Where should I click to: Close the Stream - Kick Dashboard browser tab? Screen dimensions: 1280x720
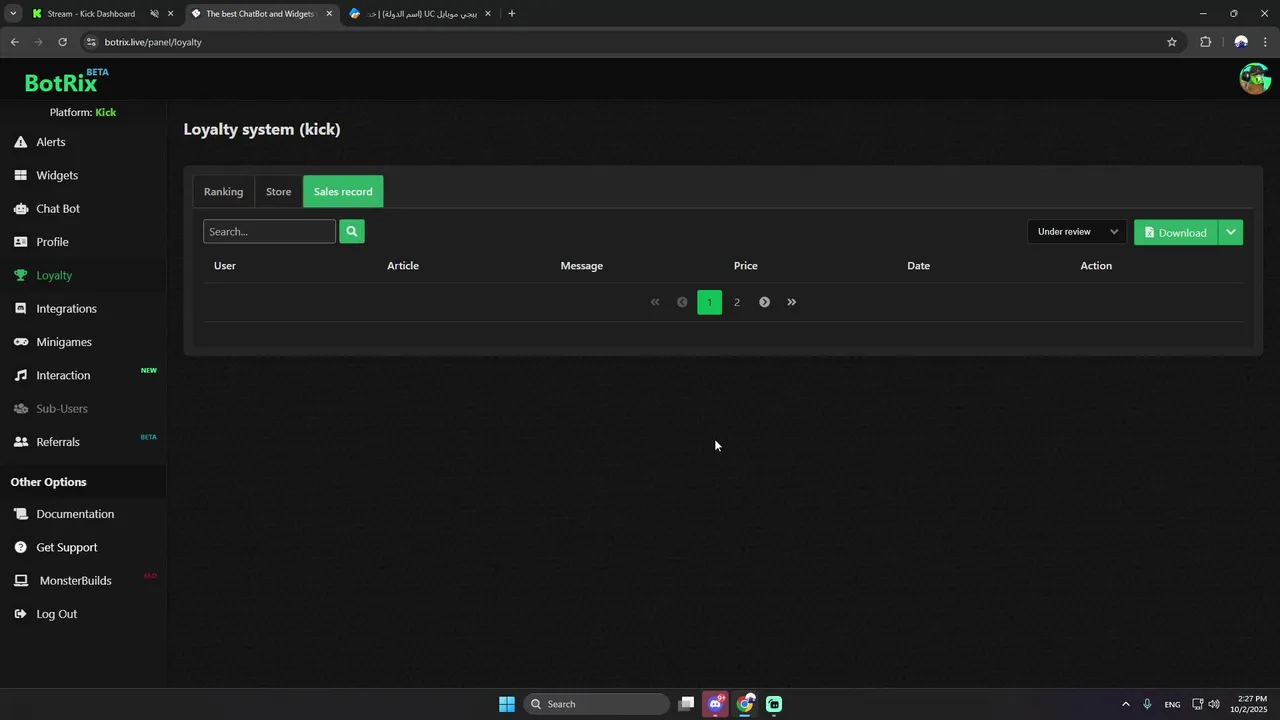tap(171, 14)
